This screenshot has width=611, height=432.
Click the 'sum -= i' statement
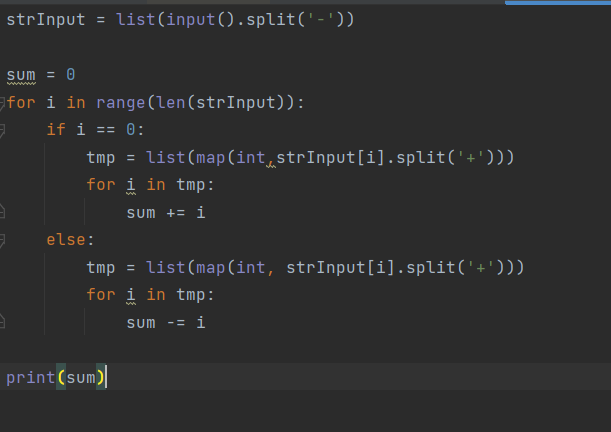click(x=166, y=323)
